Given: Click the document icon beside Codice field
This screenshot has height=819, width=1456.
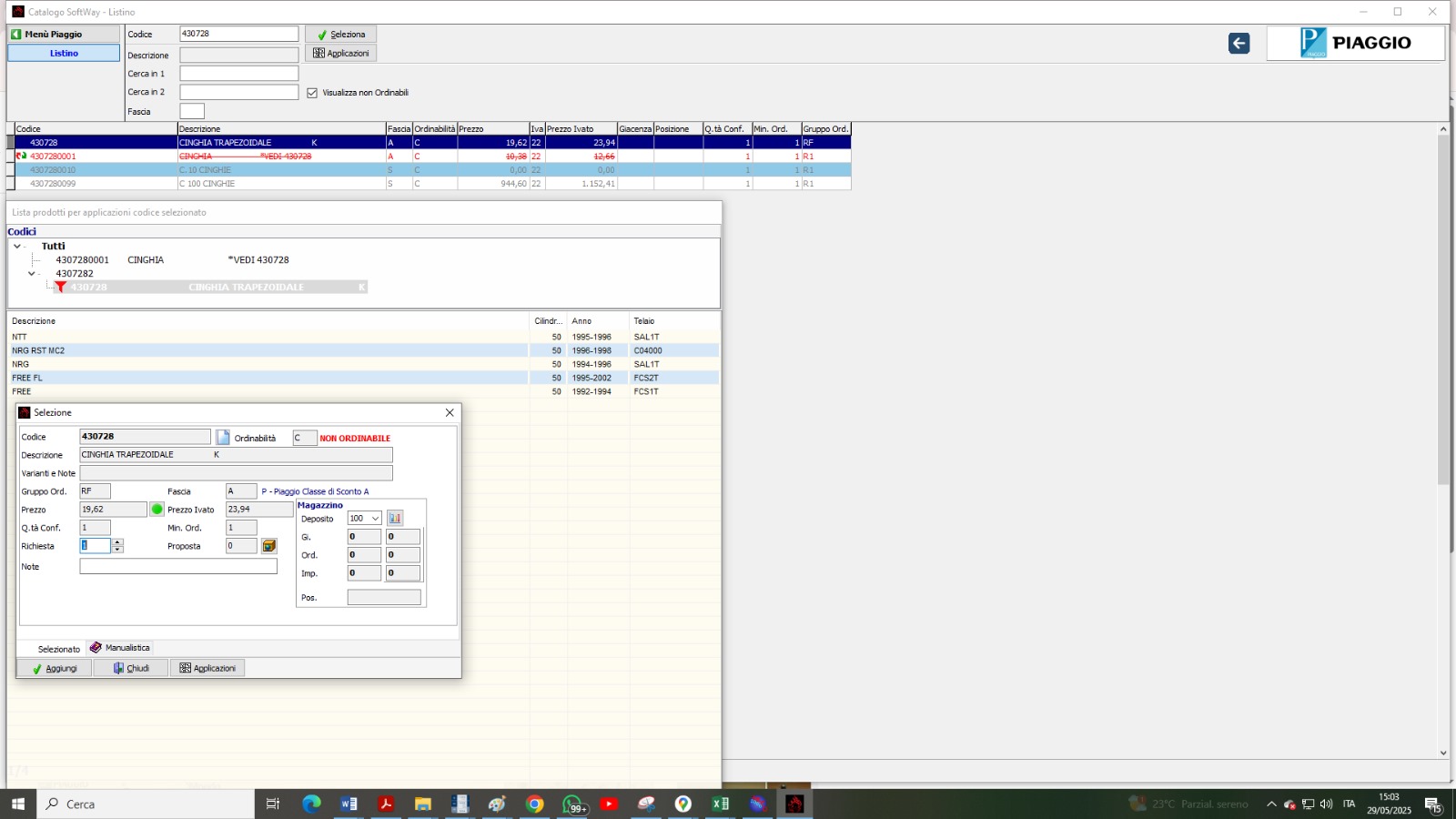Looking at the screenshot, I should point(223,438).
